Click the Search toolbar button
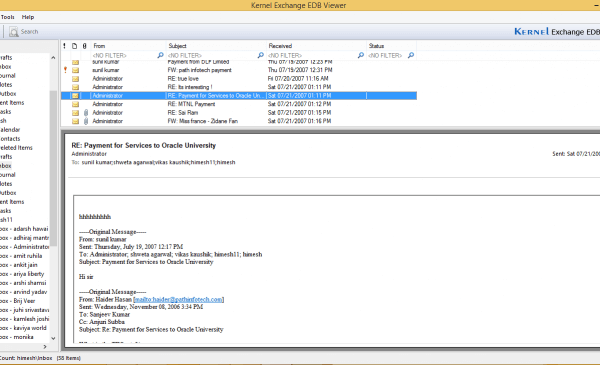600x365 pixels. (24, 32)
